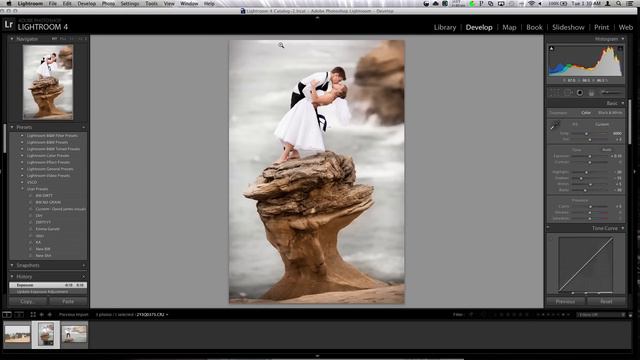640x360 pixels.
Task: Collapse the Basic panel
Action: (622, 103)
